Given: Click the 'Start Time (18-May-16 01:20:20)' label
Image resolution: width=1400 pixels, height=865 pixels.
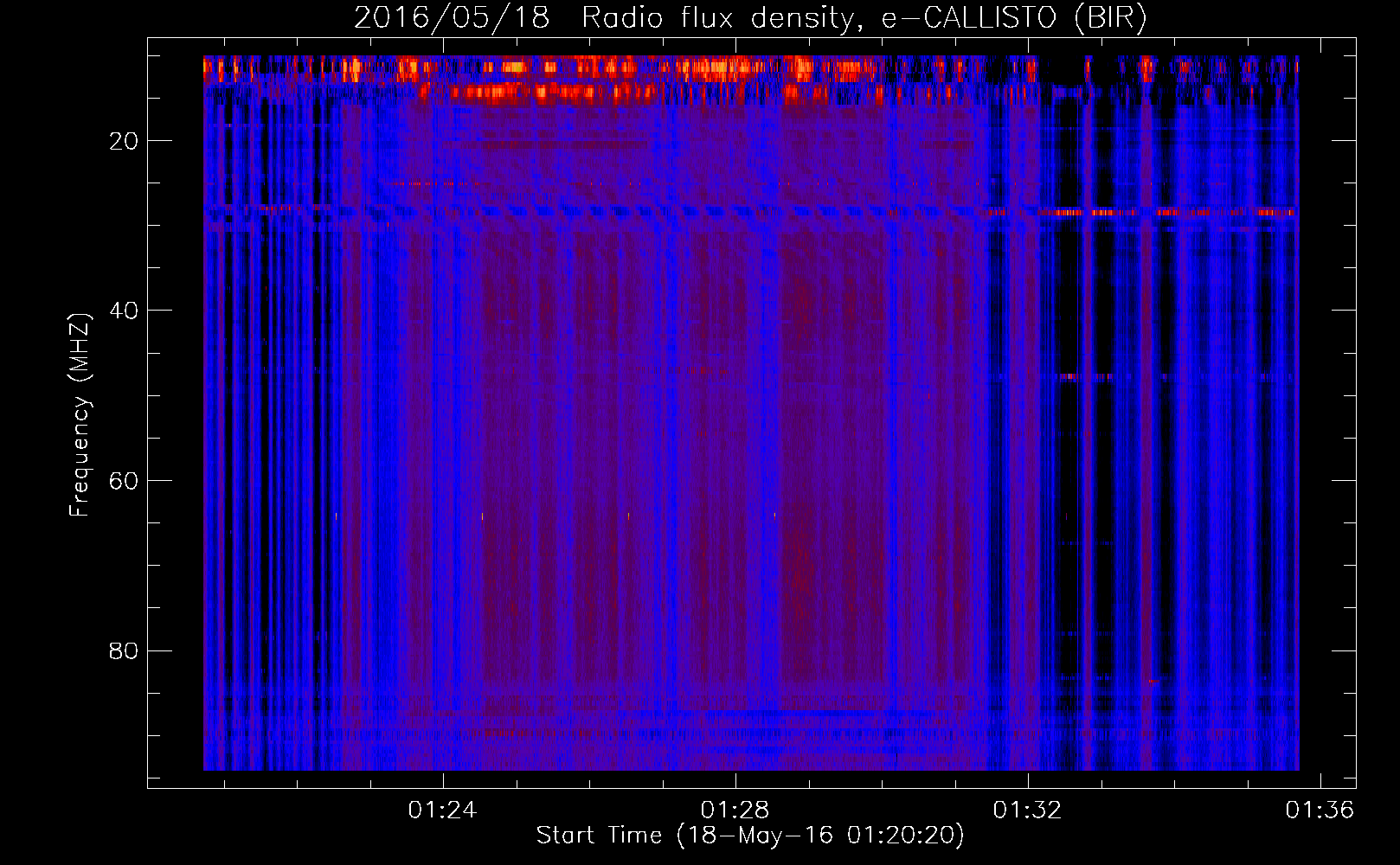Looking at the screenshot, I should click(750, 836).
